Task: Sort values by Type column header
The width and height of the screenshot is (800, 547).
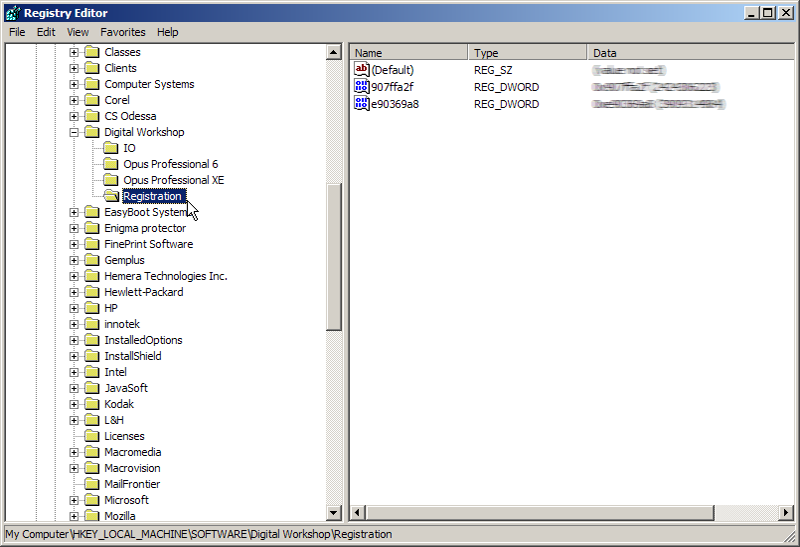Action: 527,53
